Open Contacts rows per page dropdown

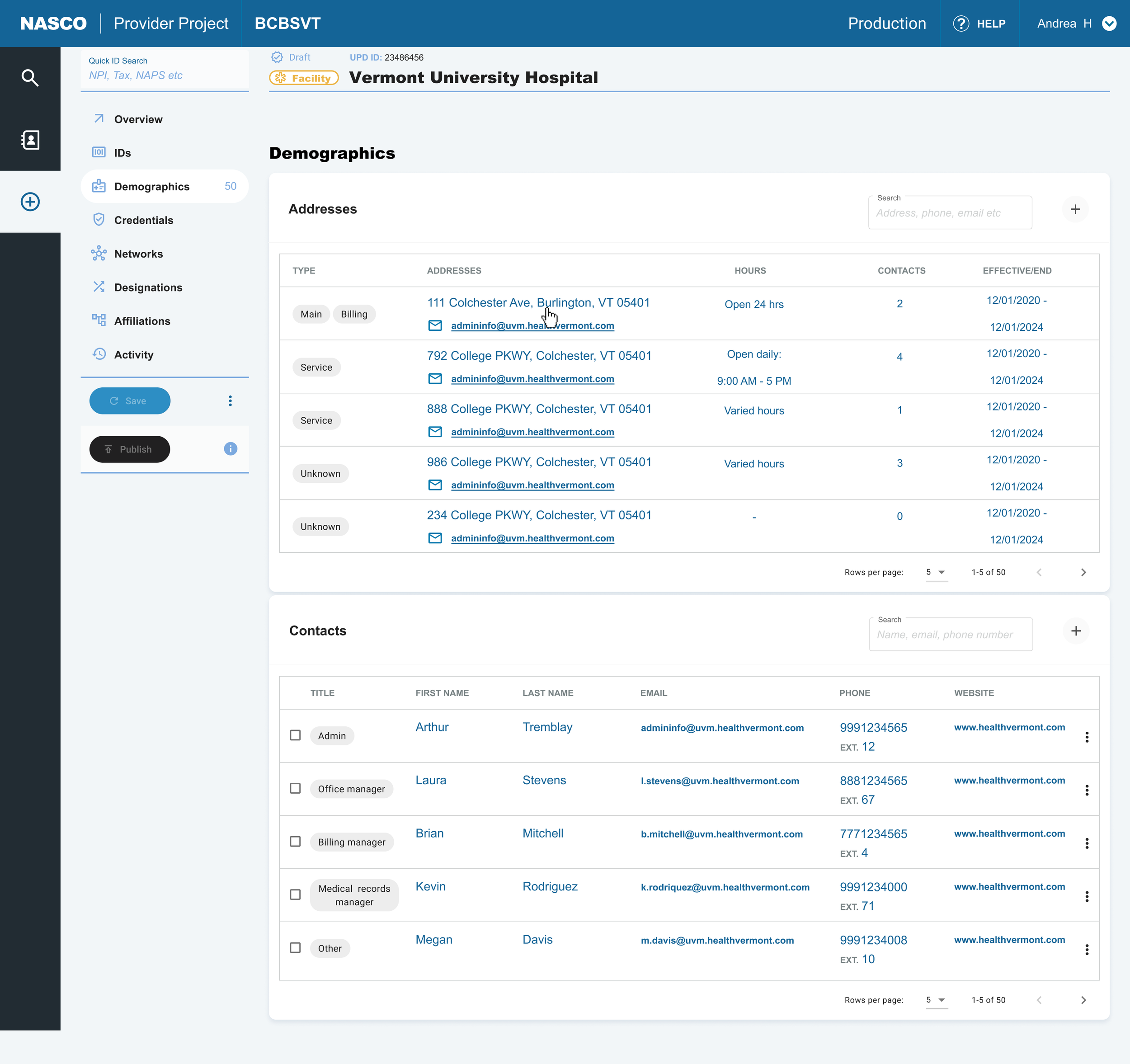click(x=936, y=1000)
